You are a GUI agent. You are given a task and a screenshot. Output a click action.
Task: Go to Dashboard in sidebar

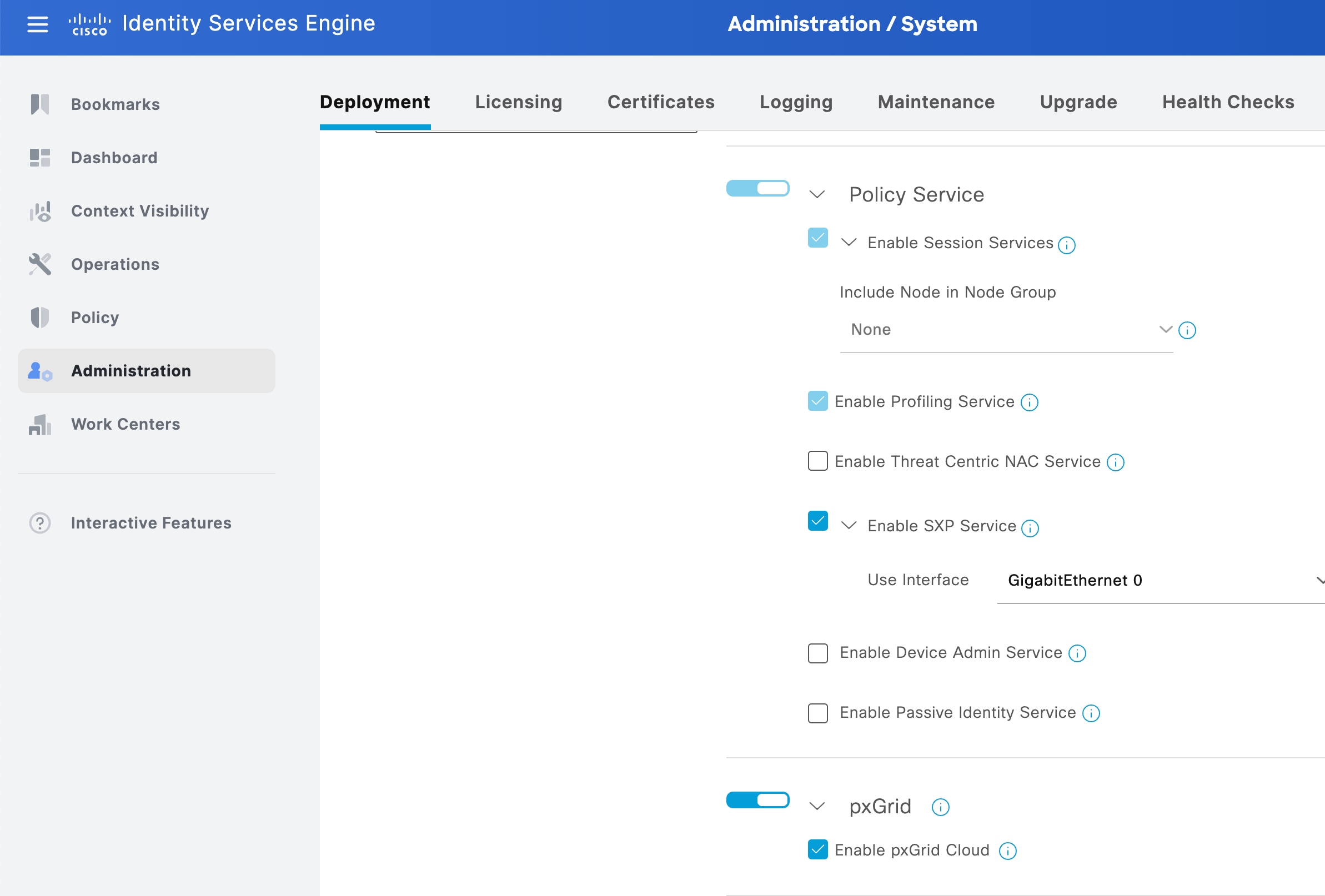point(114,158)
